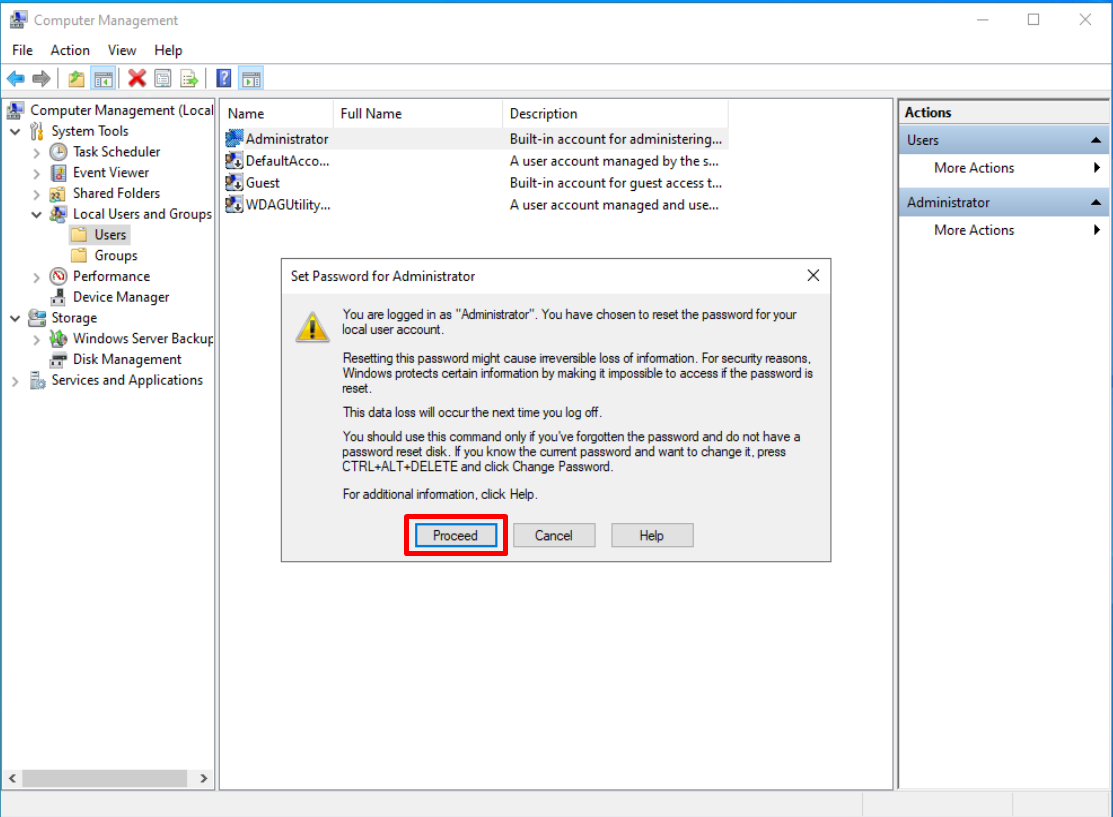Sort the list by the Name column header
Viewport: 1113px width, 817px height.
point(277,114)
